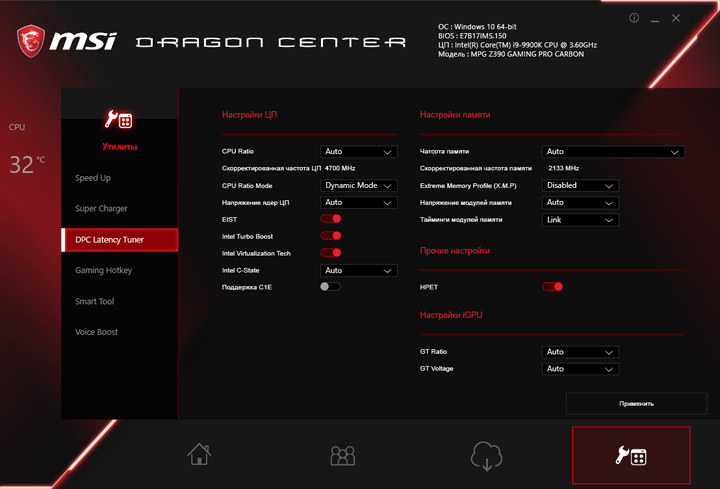Disable Intel Turbo Boost switch
Viewport: 720px width, 489px height.
(331, 236)
